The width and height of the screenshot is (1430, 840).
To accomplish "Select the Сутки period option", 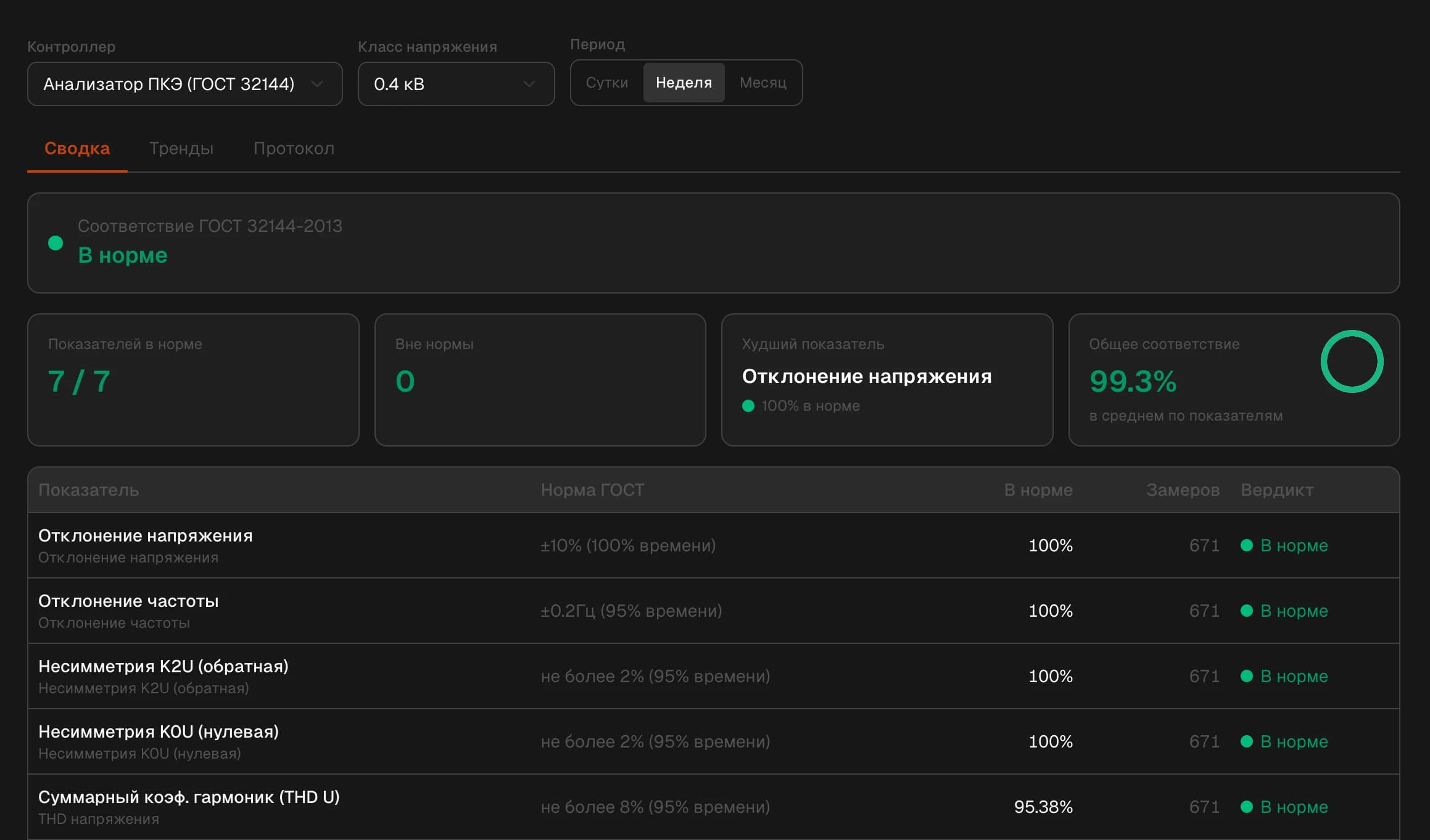I will (607, 83).
